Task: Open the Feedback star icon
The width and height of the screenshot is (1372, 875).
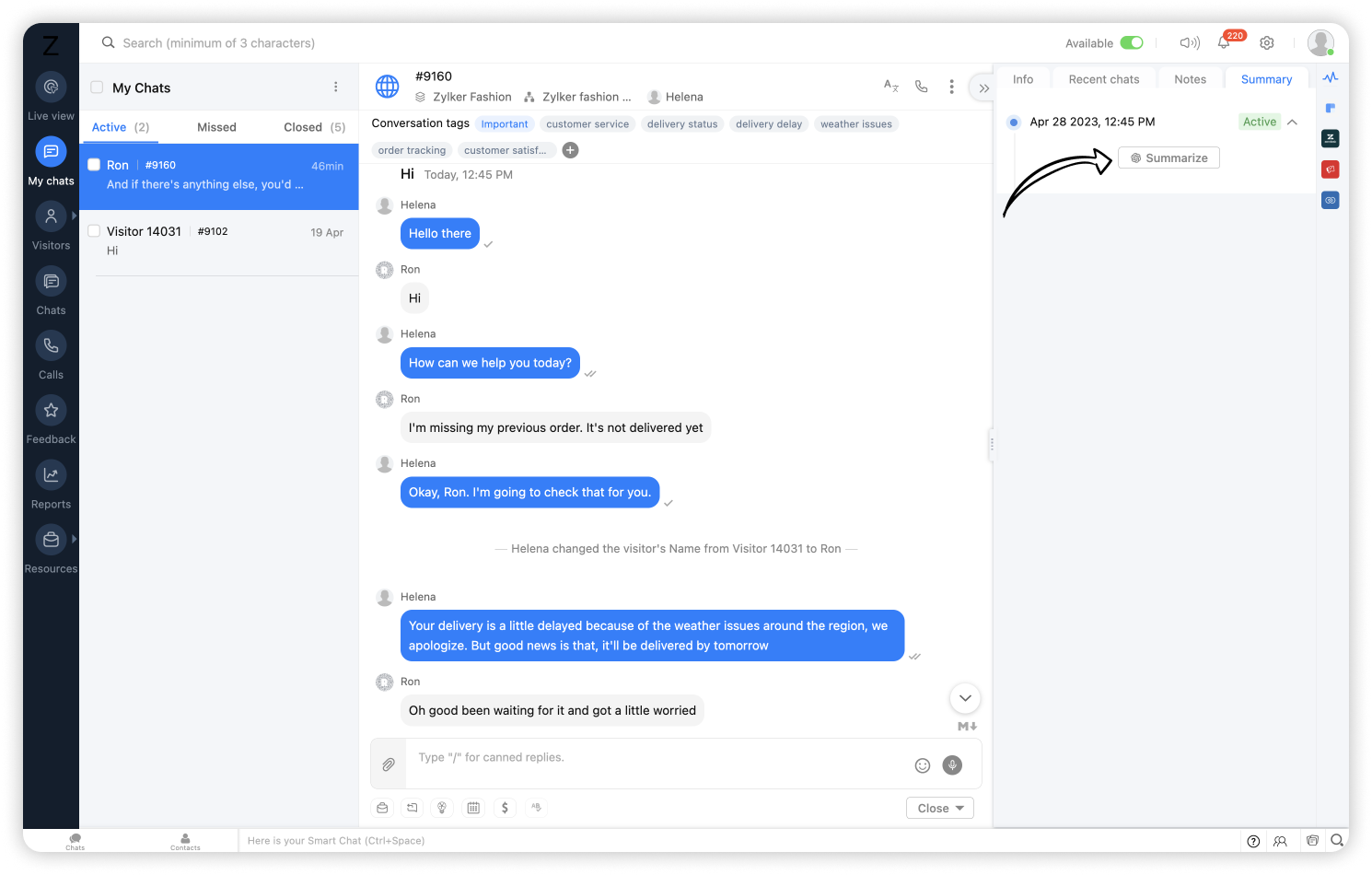Action: coord(51,410)
